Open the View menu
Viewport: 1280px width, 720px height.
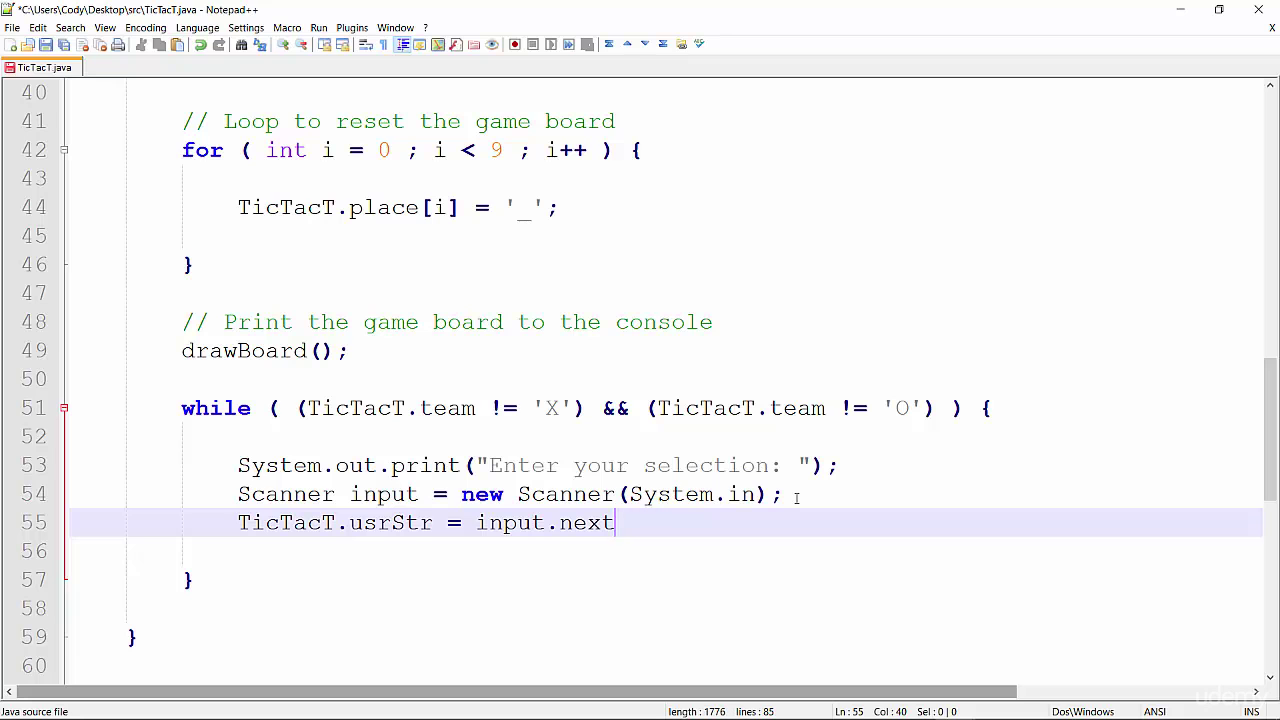(105, 27)
